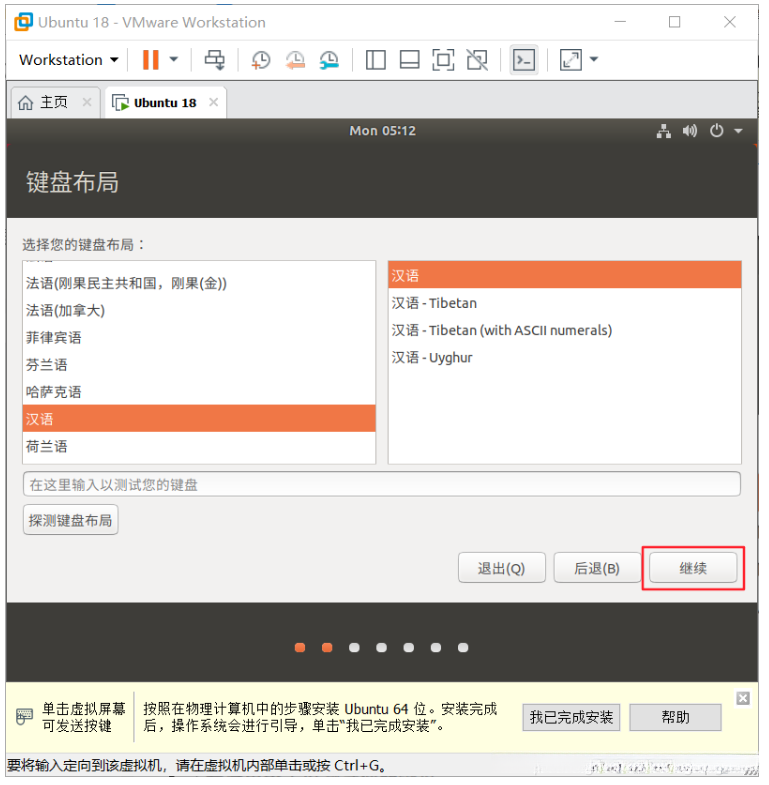Select 哈萨克语 in the layout list
The width and height of the screenshot is (769, 785).
199,391
